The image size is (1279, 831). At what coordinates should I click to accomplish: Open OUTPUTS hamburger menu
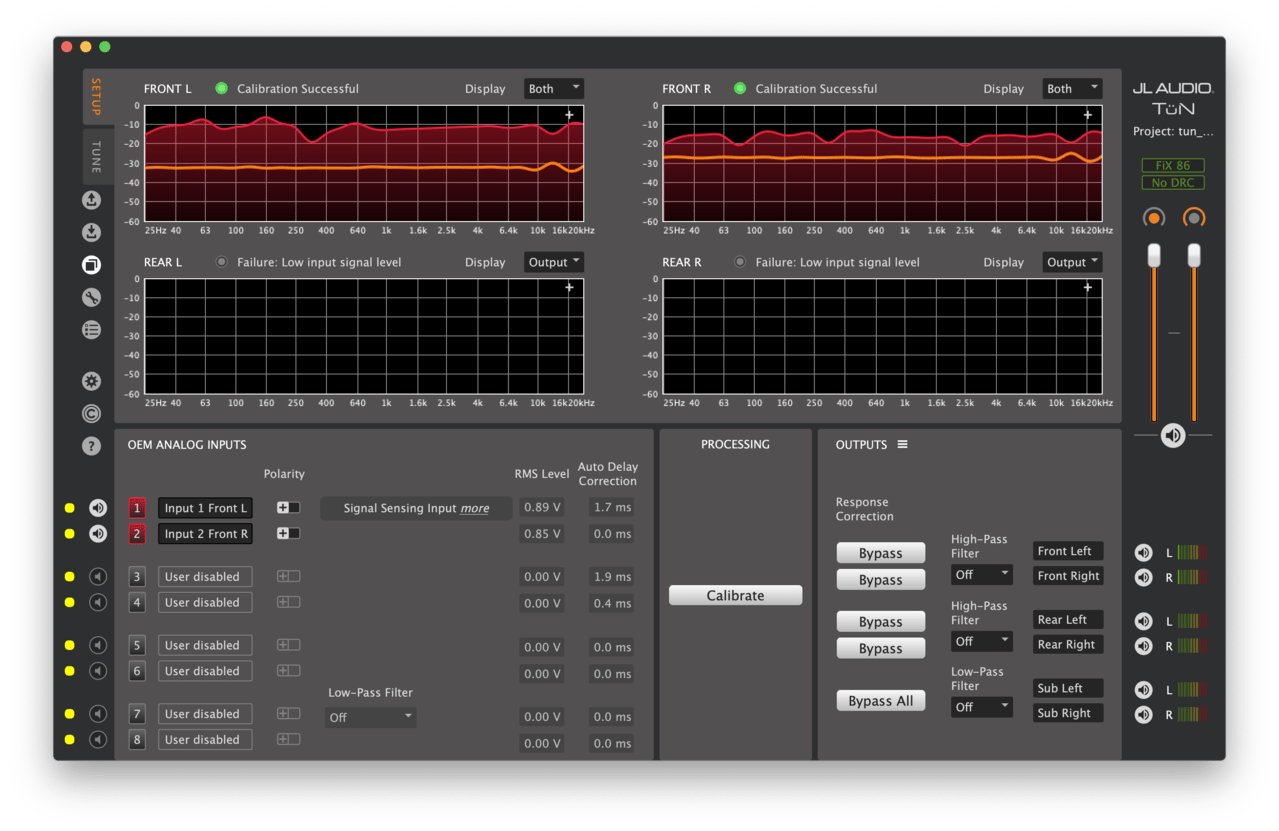(x=902, y=445)
